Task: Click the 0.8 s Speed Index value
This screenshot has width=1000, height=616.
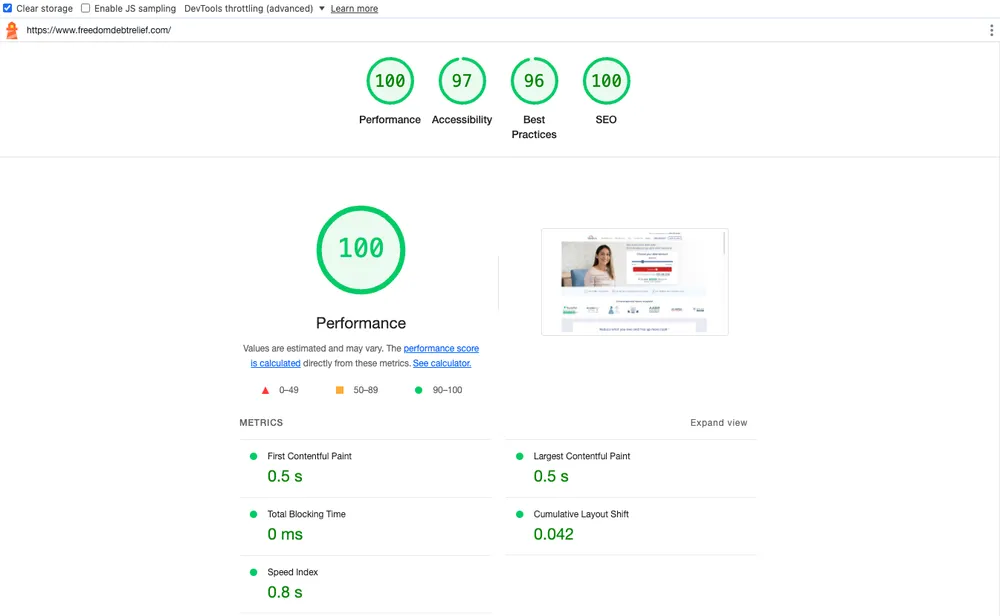Action: point(285,592)
